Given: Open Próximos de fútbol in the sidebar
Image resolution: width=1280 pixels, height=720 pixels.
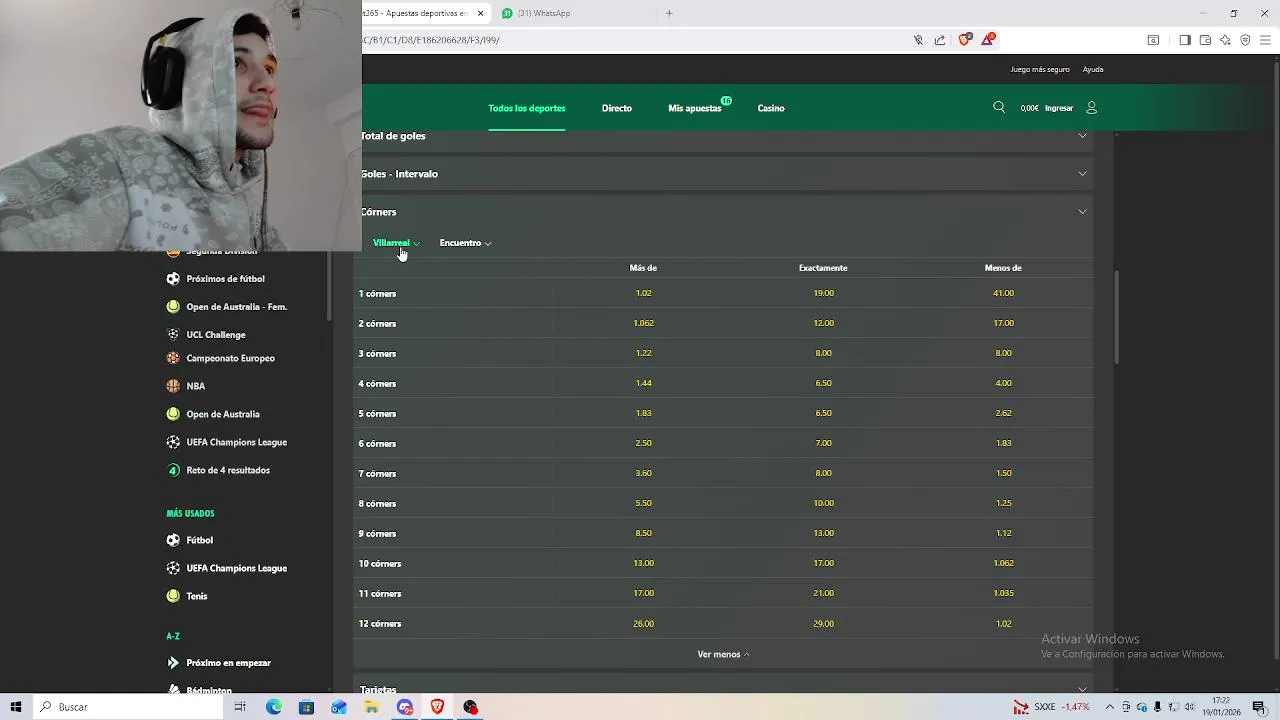Looking at the screenshot, I should click(x=226, y=279).
